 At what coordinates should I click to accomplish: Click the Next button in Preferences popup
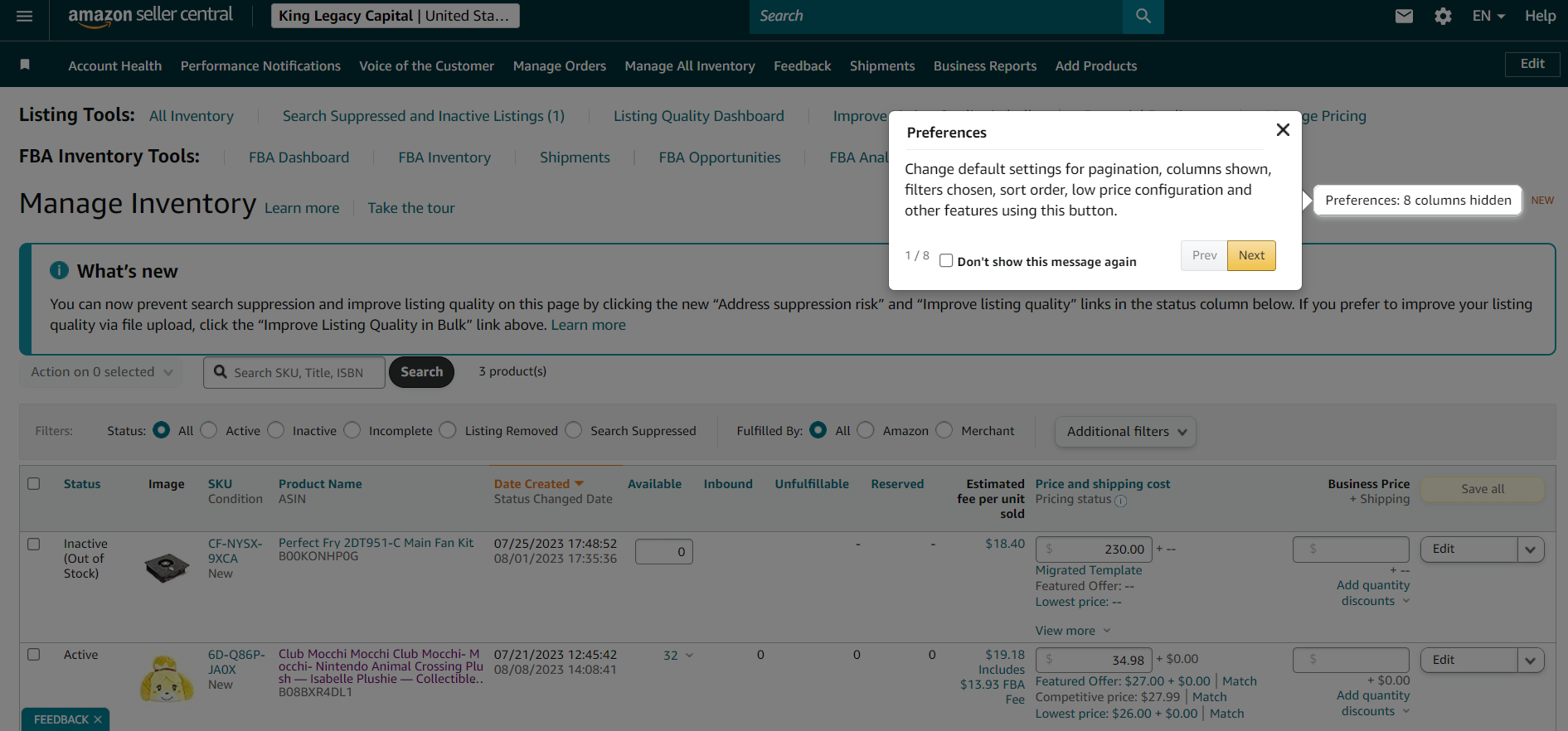pyautogui.click(x=1251, y=255)
